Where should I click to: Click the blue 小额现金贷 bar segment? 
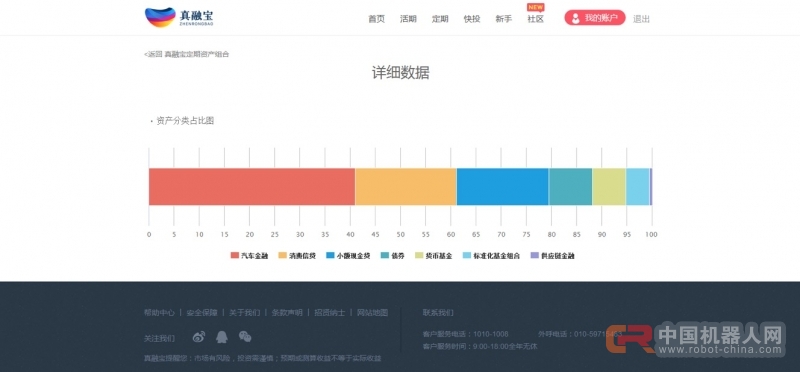(503, 187)
